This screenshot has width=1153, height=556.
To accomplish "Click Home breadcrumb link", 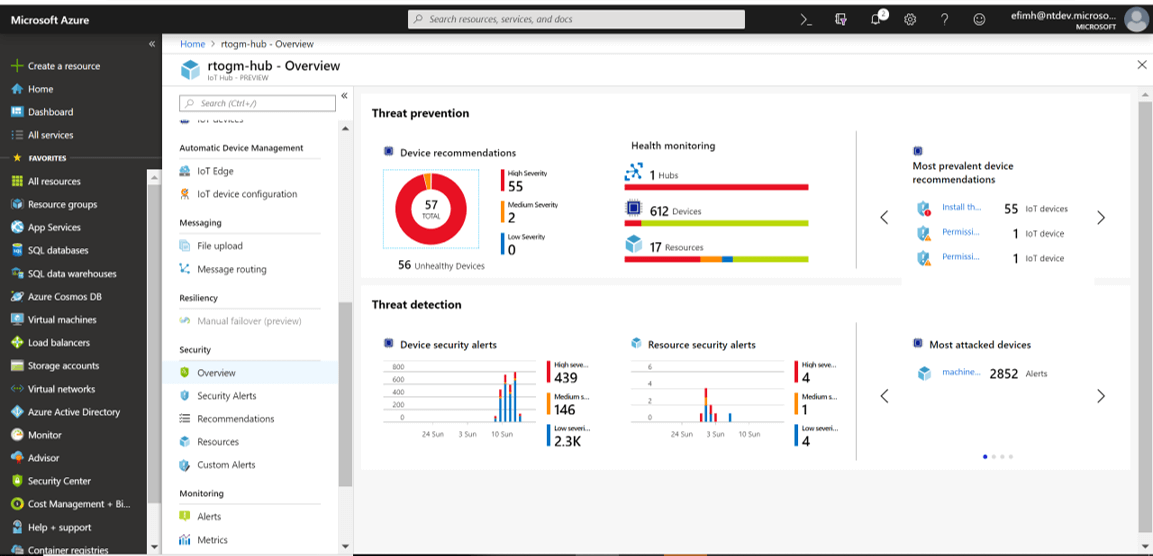I will click(x=192, y=44).
